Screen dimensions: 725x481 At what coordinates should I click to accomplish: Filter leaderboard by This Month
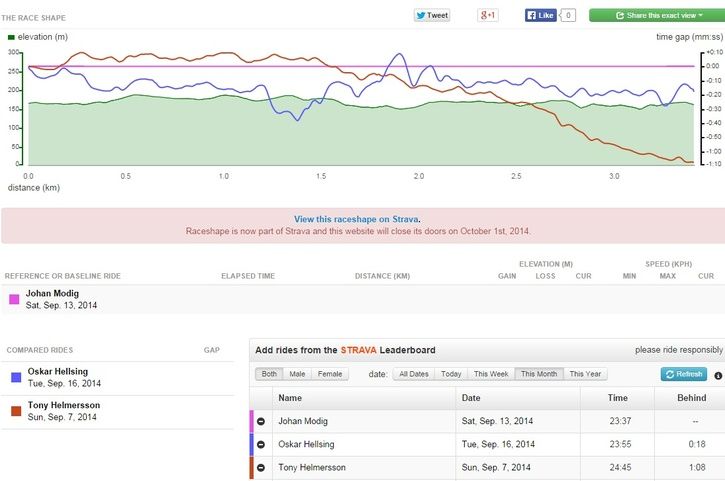coord(539,374)
